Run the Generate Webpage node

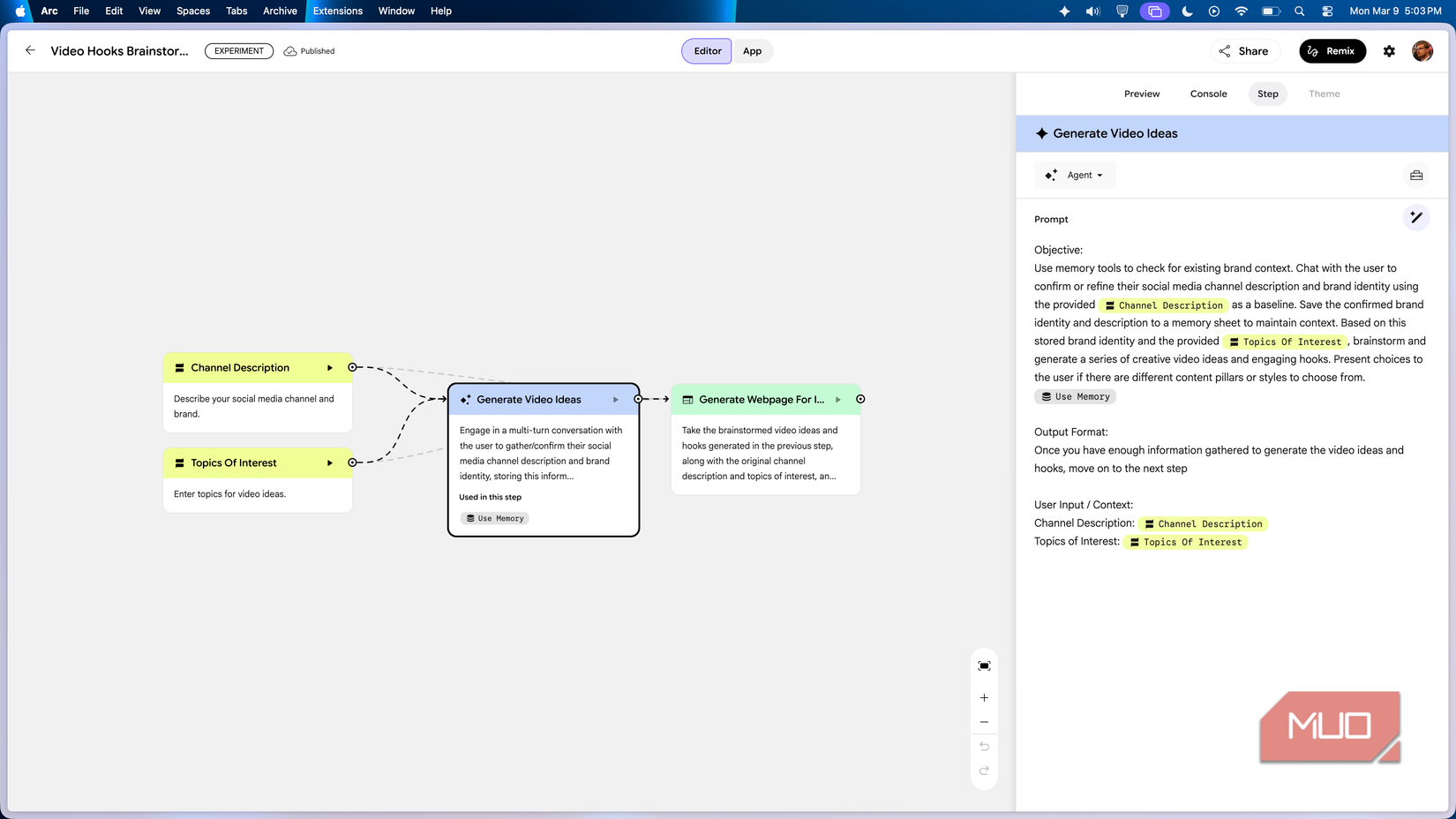tap(838, 399)
